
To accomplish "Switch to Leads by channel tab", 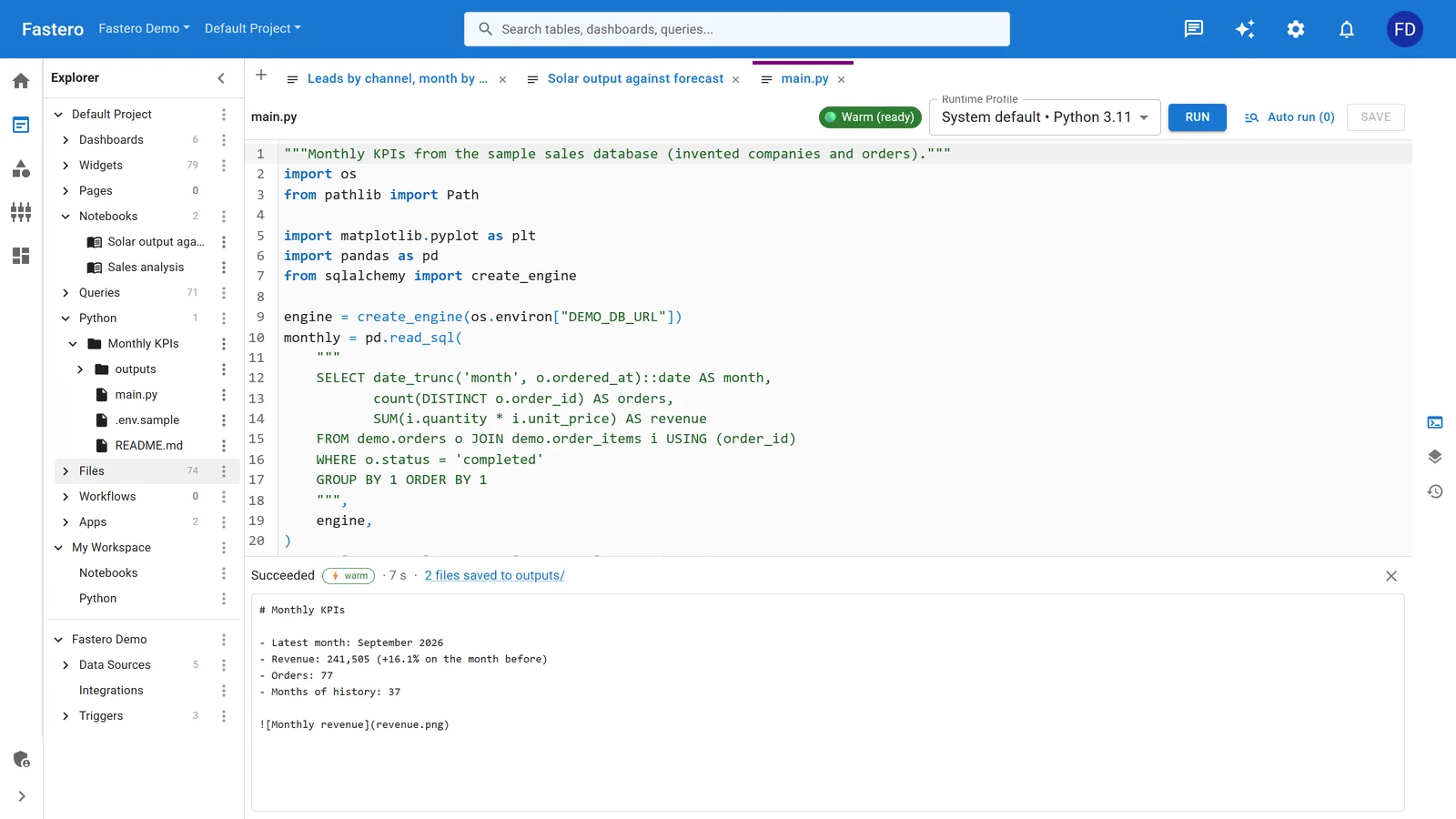I will pos(397,79).
